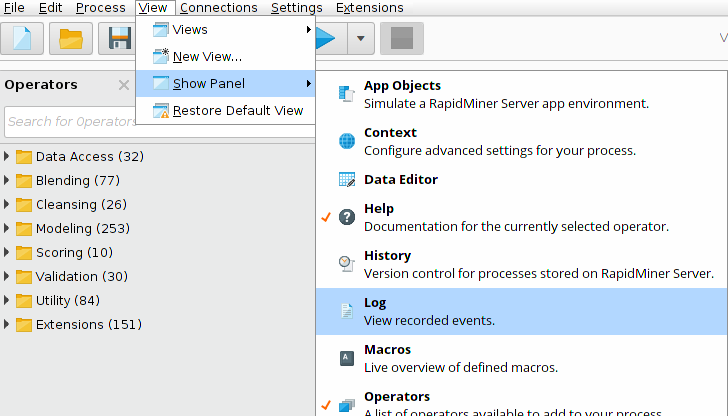
Task: Show the Data Editor panel
Action: 400,180
